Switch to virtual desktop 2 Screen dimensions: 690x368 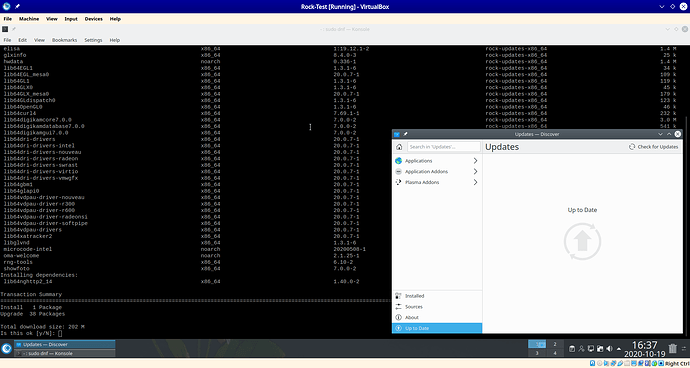(555, 344)
